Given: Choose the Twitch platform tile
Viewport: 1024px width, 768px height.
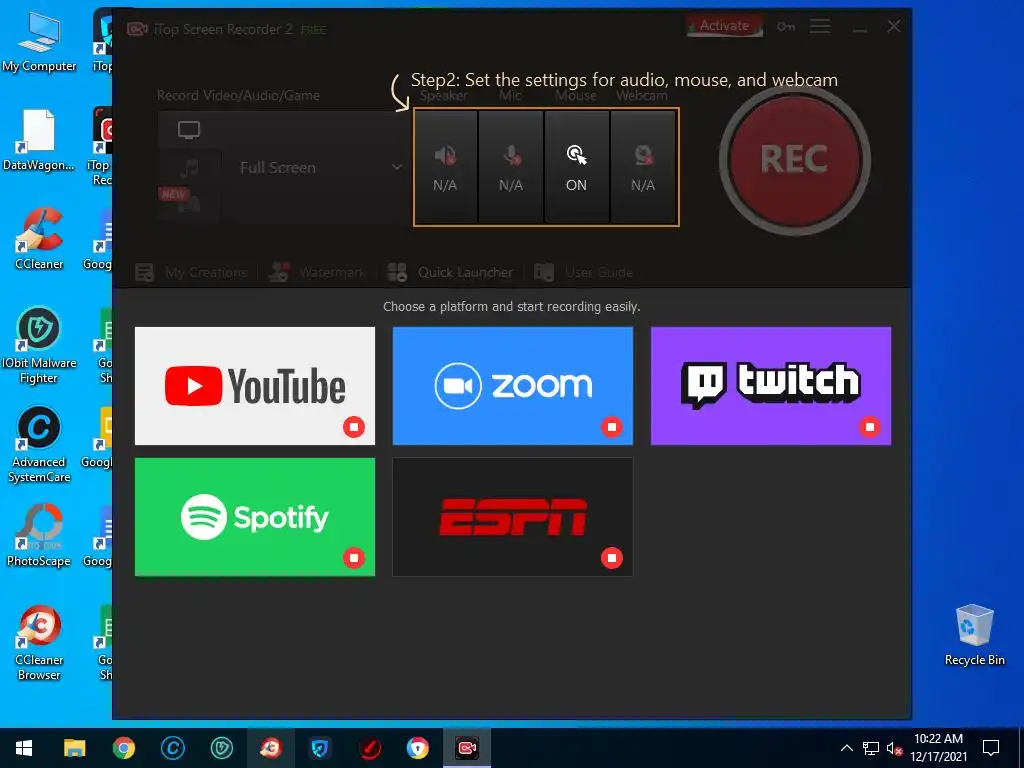Looking at the screenshot, I should click(x=771, y=386).
